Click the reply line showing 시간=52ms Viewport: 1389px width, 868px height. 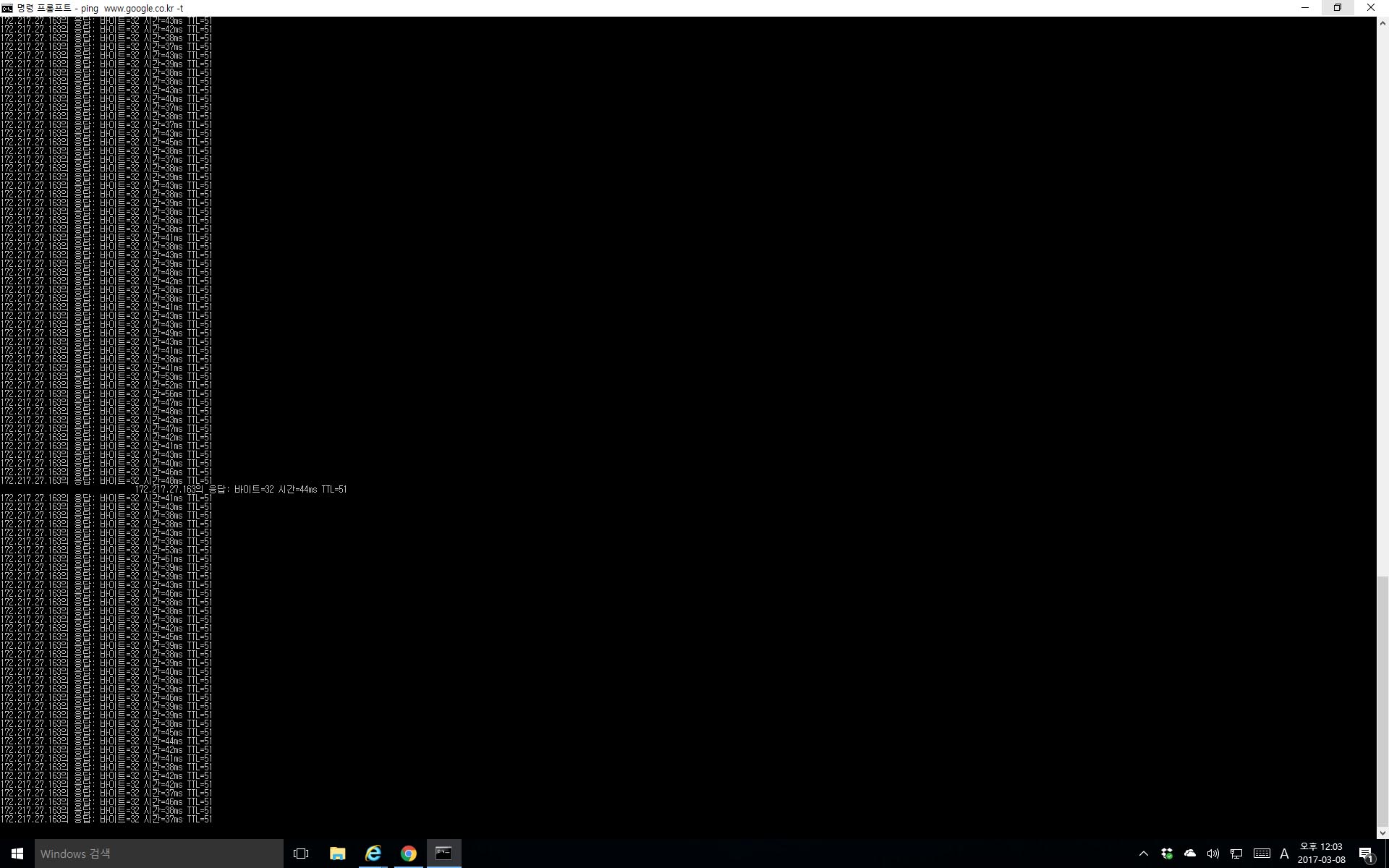pos(106,386)
